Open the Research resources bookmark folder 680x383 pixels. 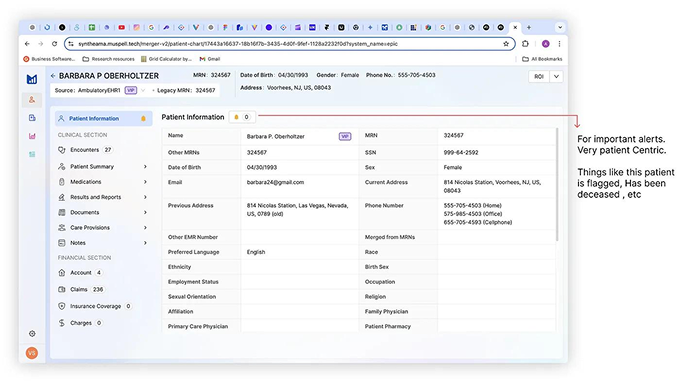(x=108, y=59)
